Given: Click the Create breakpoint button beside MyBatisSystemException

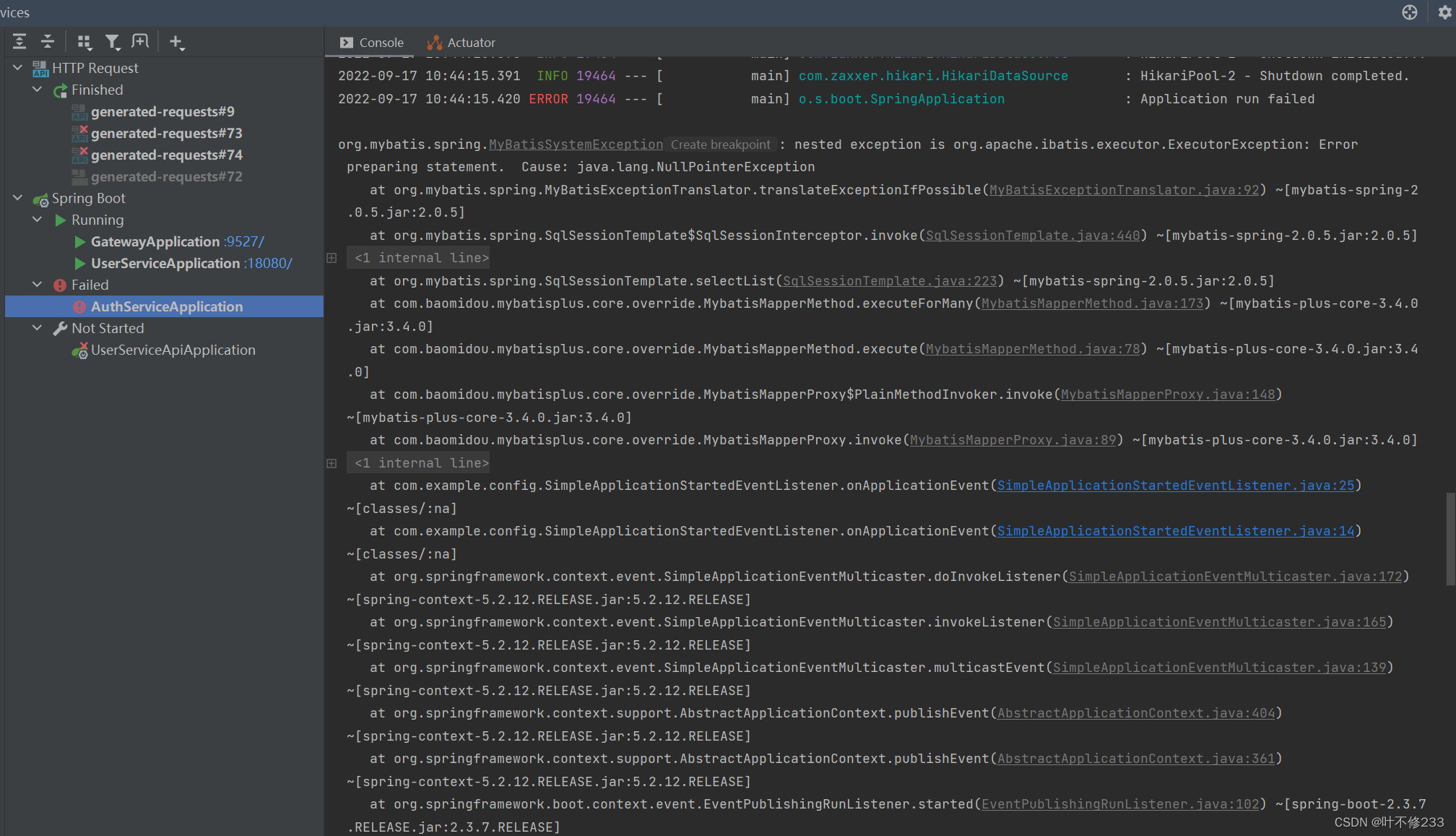Looking at the screenshot, I should (x=720, y=145).
